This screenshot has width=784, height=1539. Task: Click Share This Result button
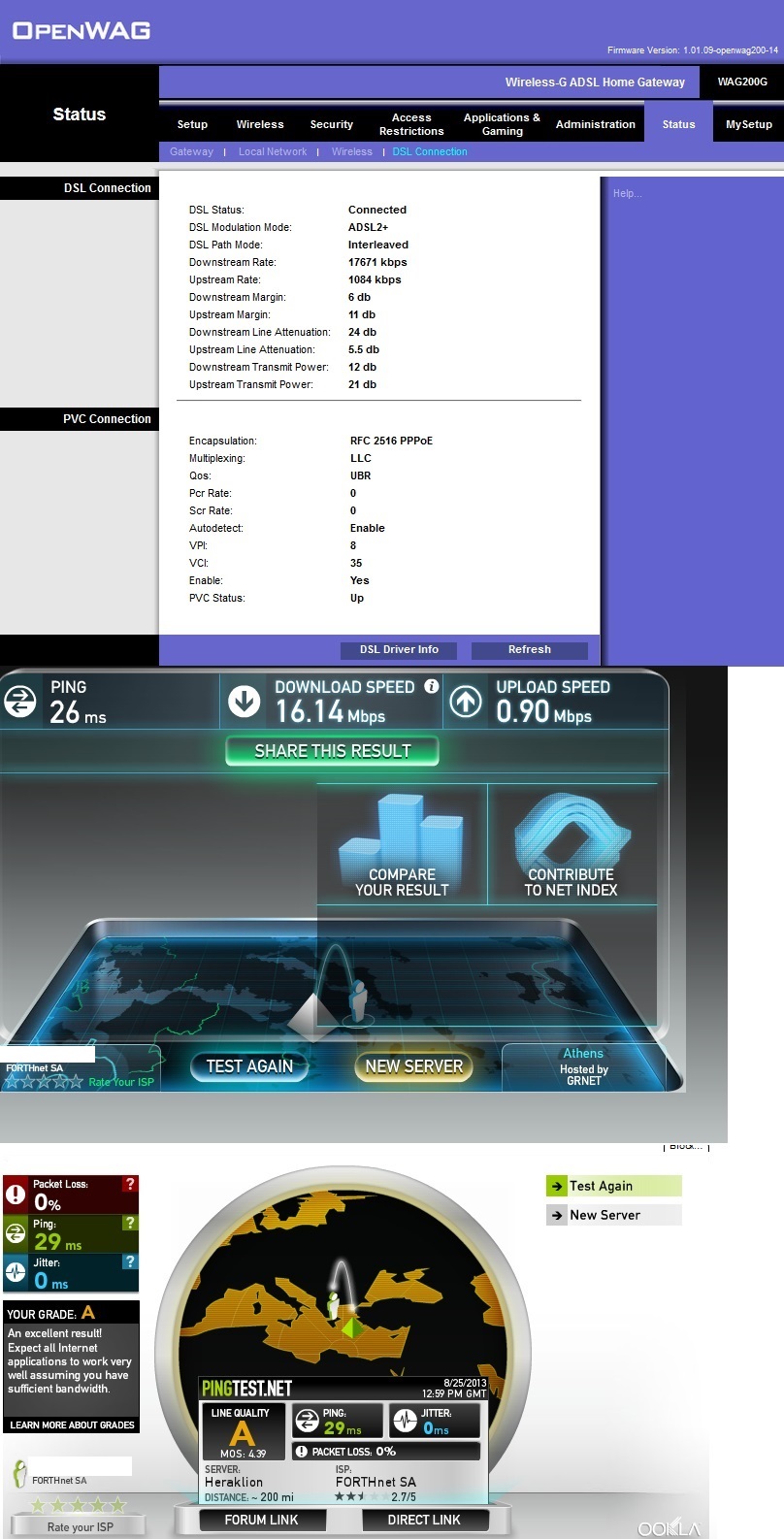(x=332, y=751)
